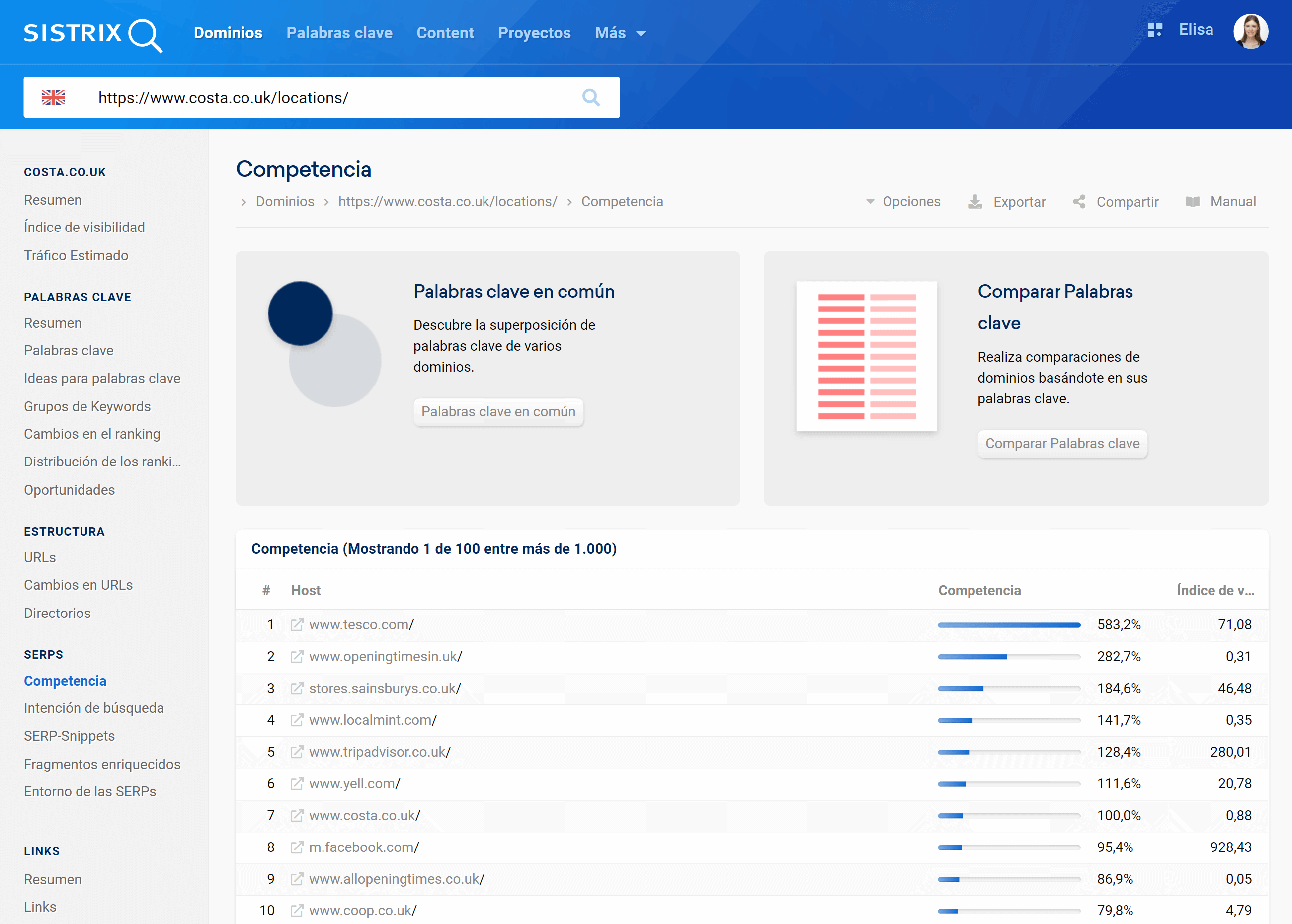Open external link icon for www.localmint.com
Image resolution: width=1292 pixels, height=924 pixels.
coord(297,720)
